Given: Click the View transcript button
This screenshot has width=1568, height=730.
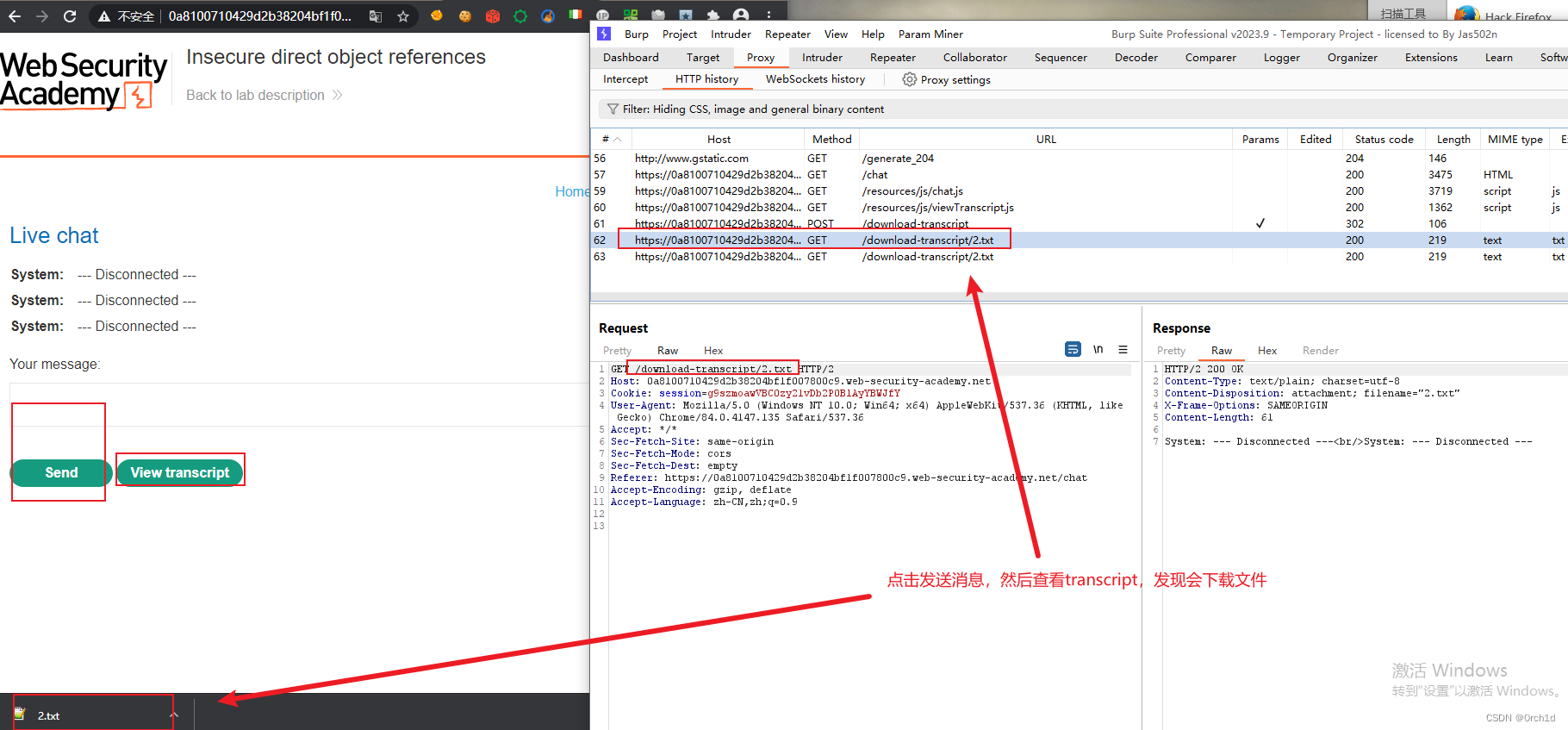Looking at the screenshot, I should tap(180, 473).
